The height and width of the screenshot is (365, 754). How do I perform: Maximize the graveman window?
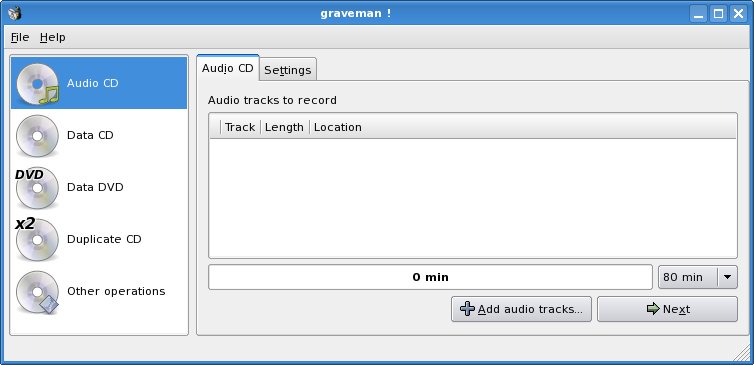coord(718,13)
